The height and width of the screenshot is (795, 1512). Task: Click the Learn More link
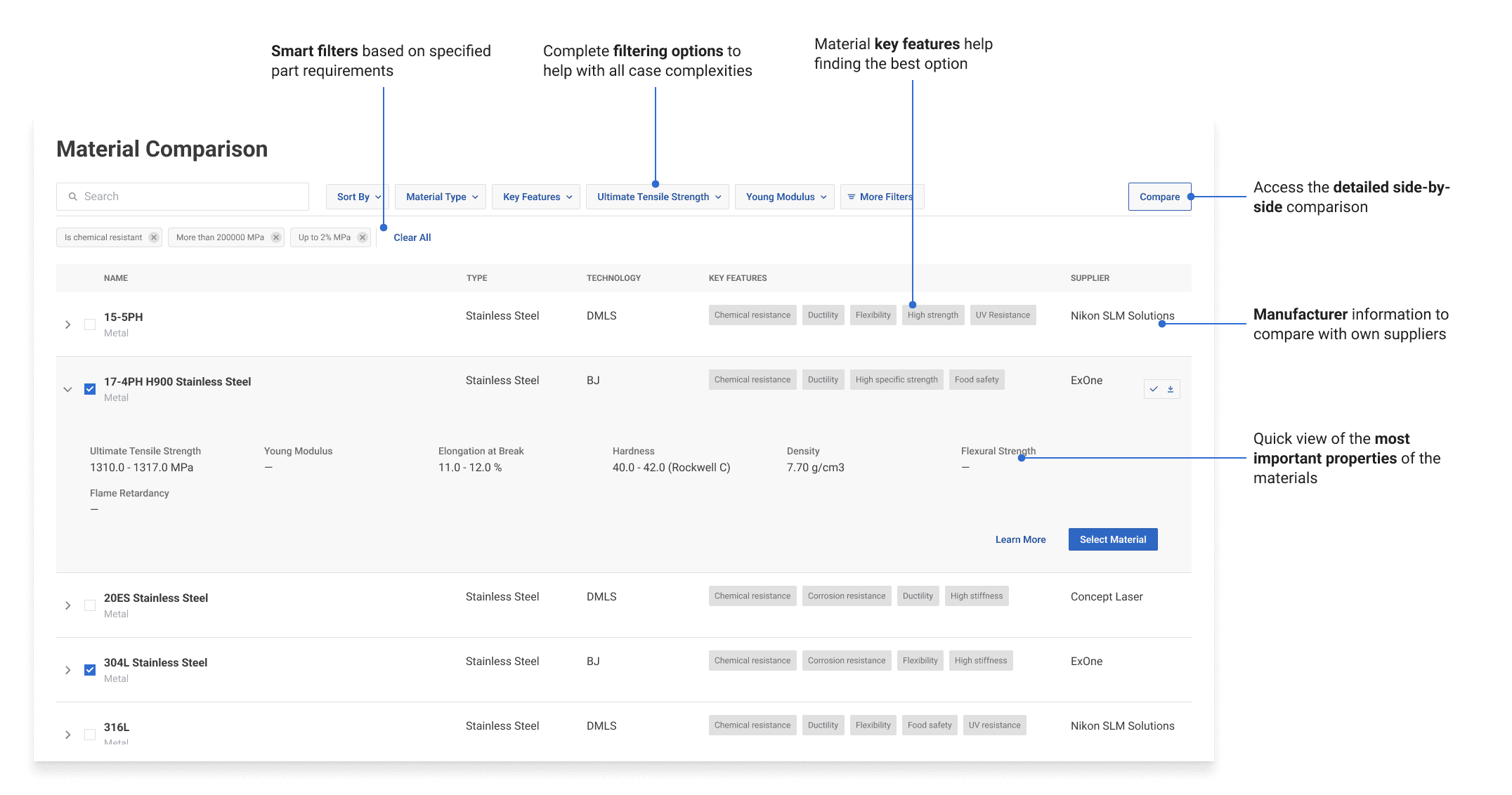click(x=1020, y=539)
